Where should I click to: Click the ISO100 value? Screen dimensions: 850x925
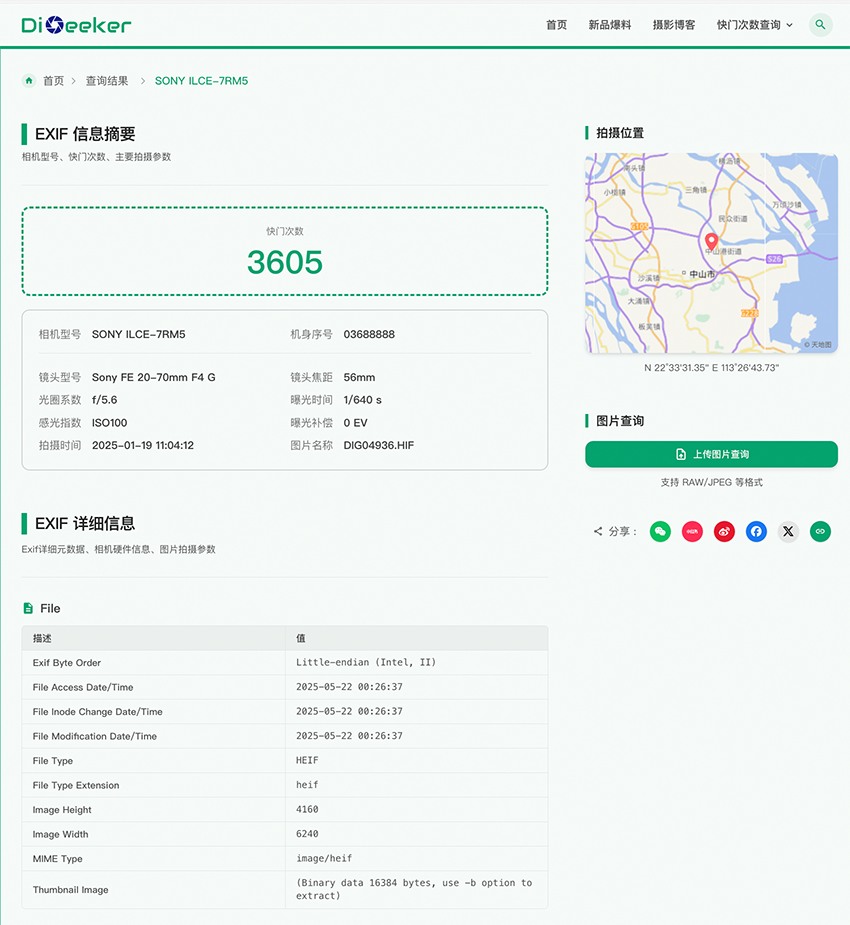pos(109,423)
